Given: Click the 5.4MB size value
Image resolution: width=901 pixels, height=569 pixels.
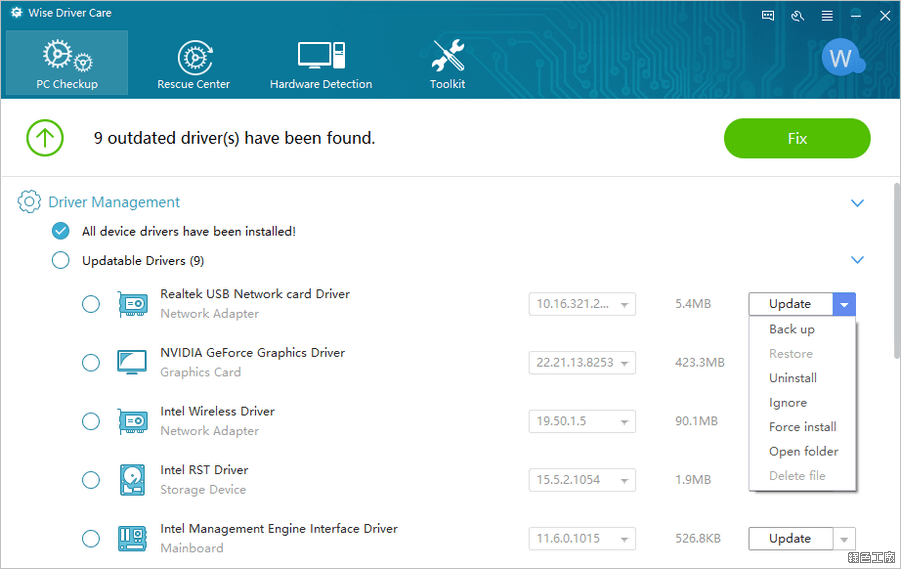Looking at the screenshot, I should pyautogui.click(x=693, y=304).
